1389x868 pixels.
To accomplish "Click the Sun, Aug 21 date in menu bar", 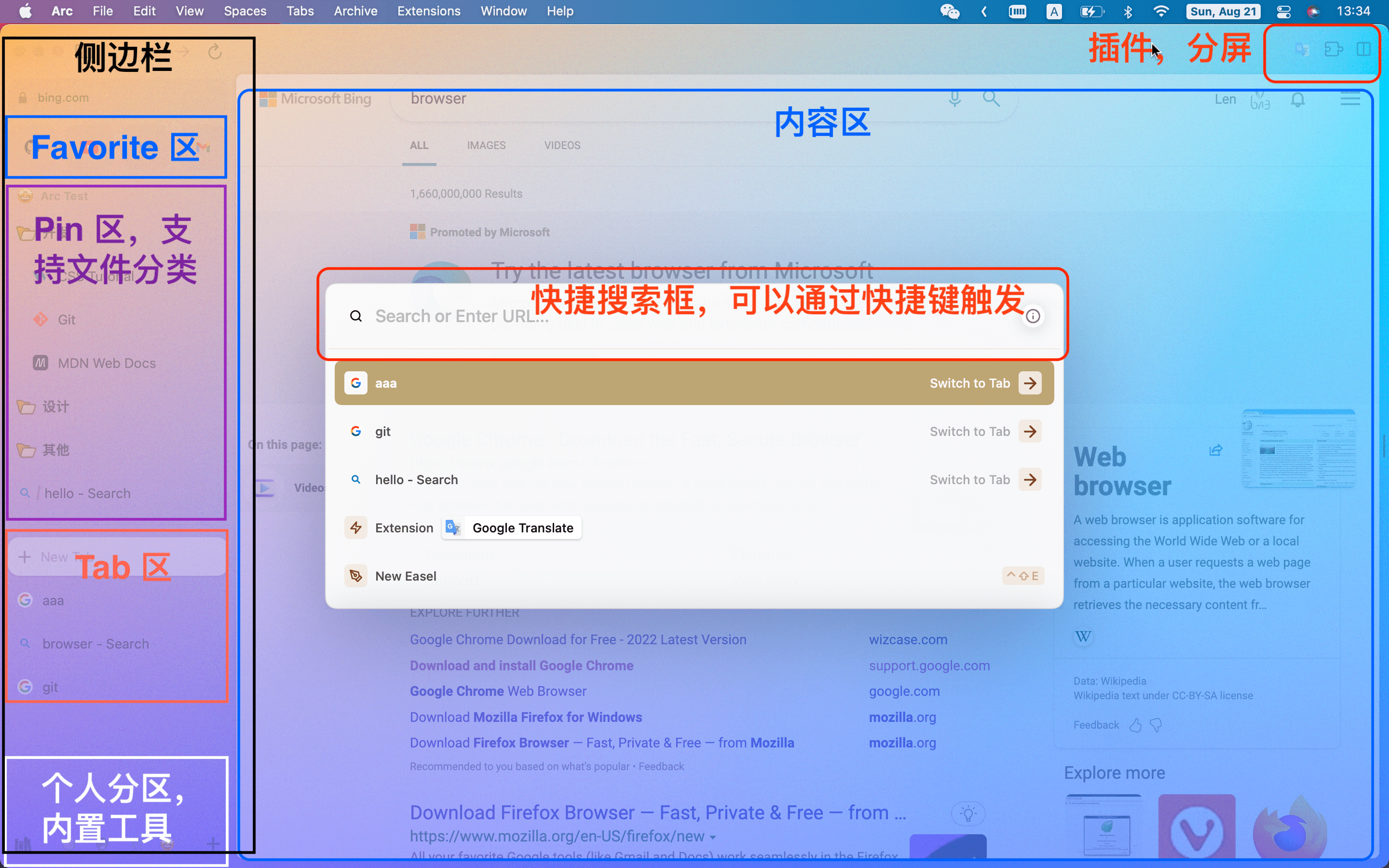I will [1223, 12].
